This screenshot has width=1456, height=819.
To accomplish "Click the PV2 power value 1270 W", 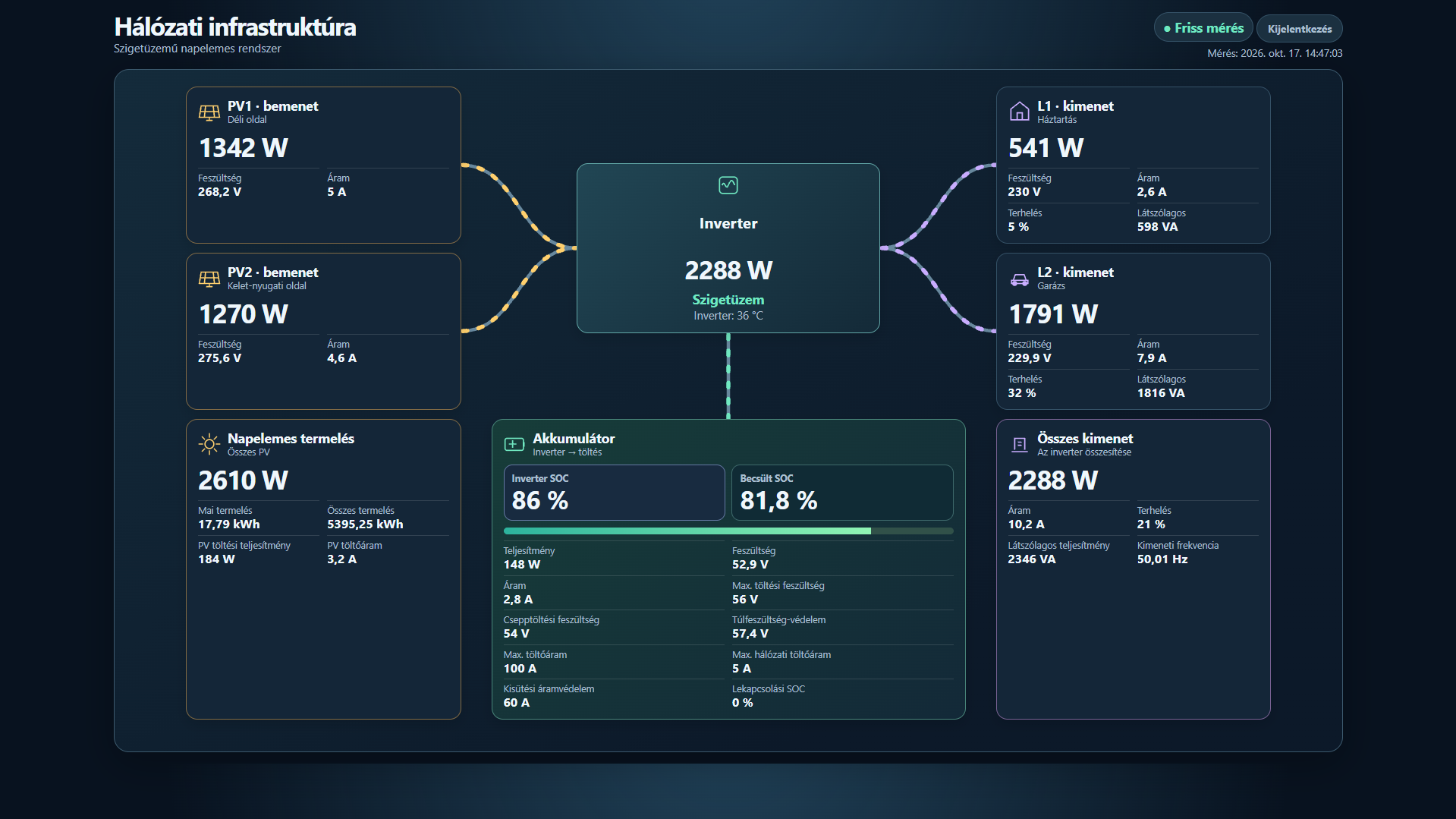I will (x=244, y=313).
